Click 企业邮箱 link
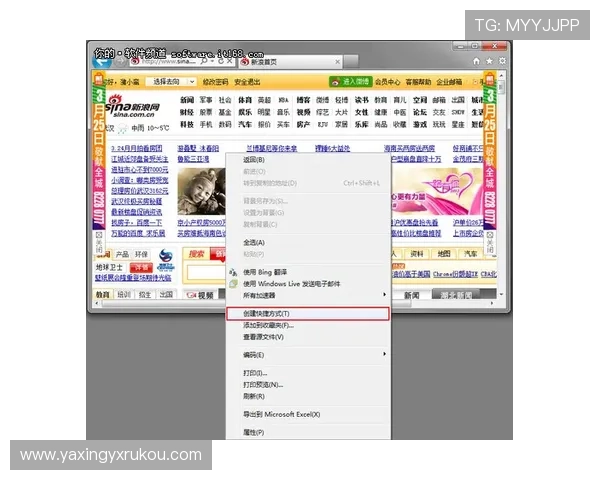This screenshot has width=600, height=480. click(x=449, y=82)
